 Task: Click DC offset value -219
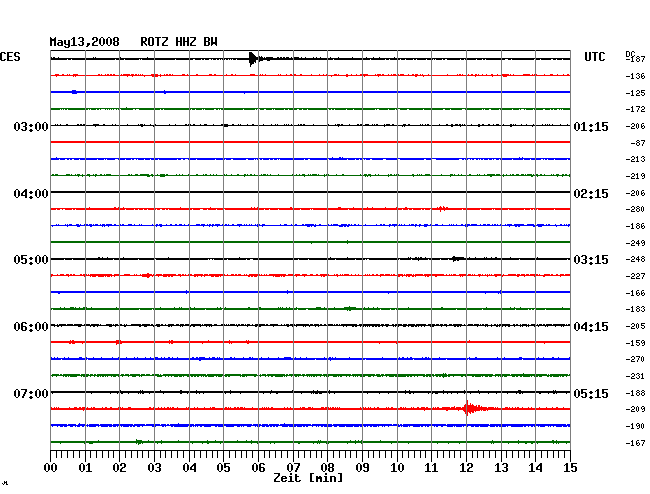tap(635, 176)
